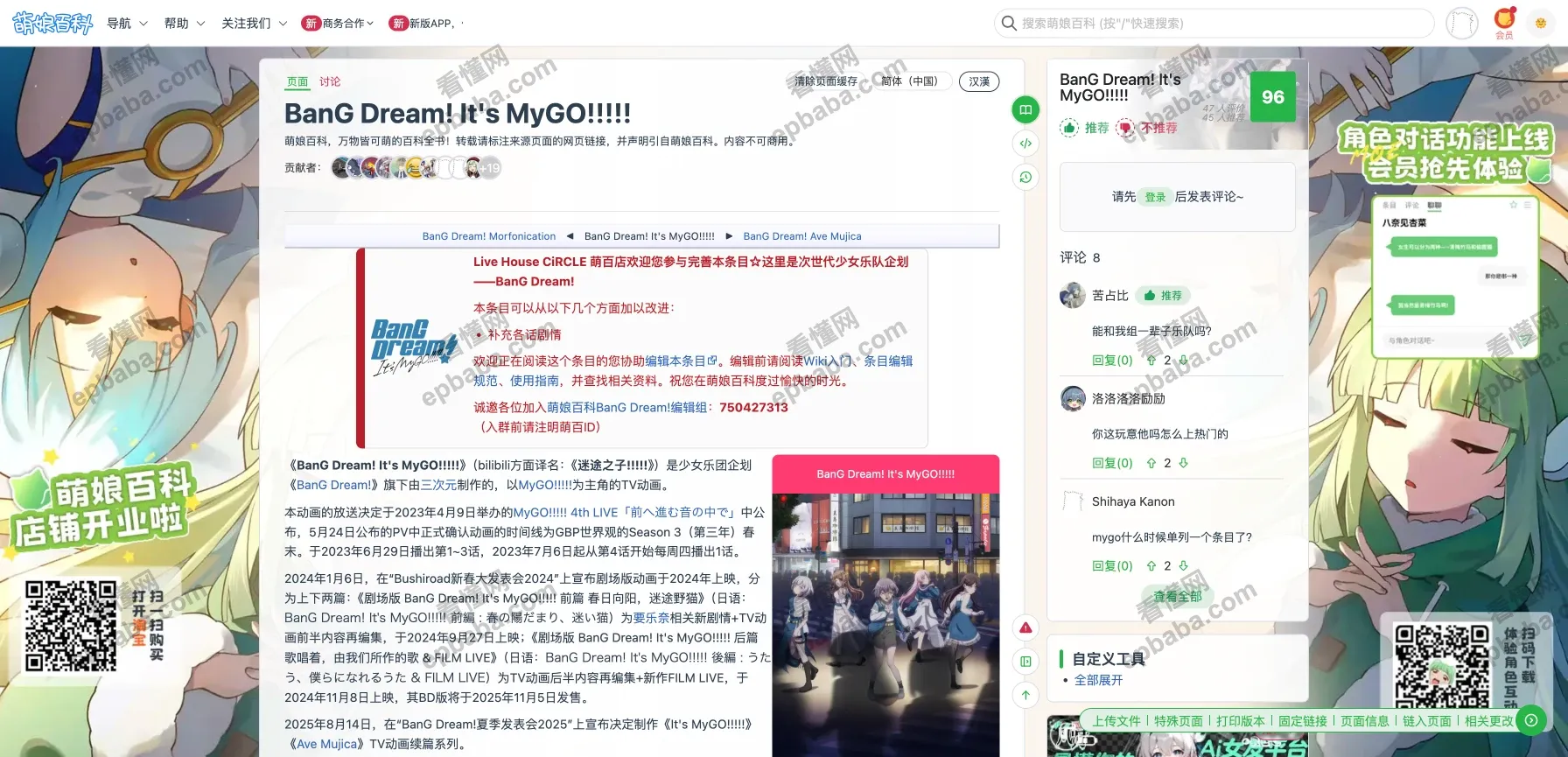
Task: Click the sidebar panel toggle icon
Action: [x=1025, y=662]
